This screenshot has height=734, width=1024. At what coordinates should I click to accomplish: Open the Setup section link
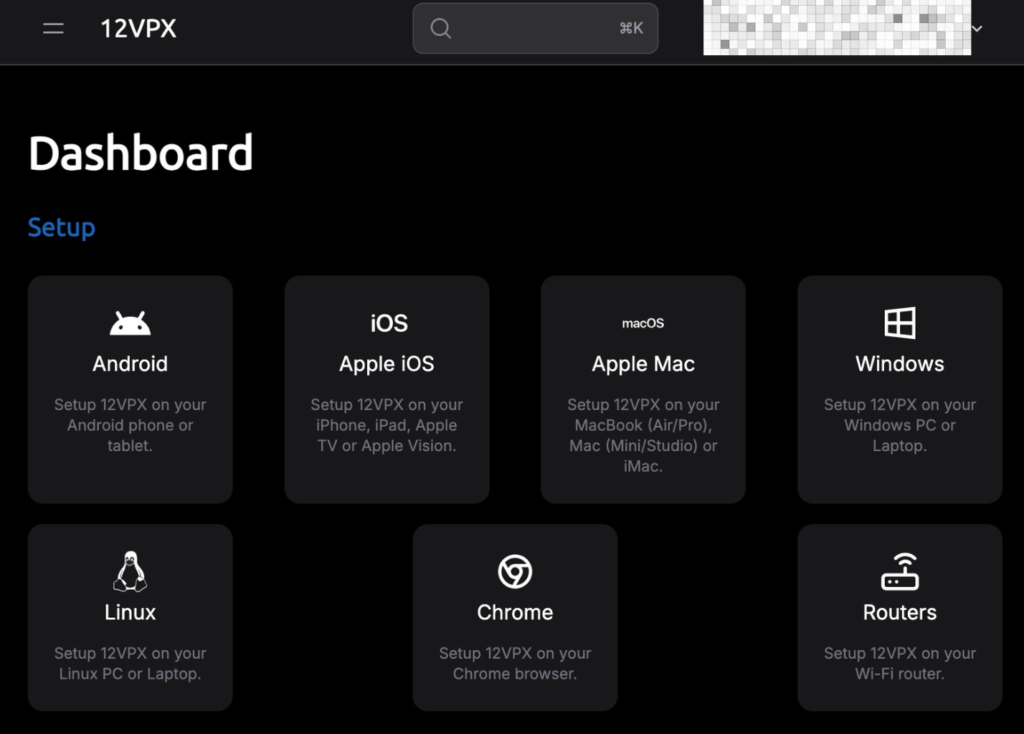click(61, 227)
